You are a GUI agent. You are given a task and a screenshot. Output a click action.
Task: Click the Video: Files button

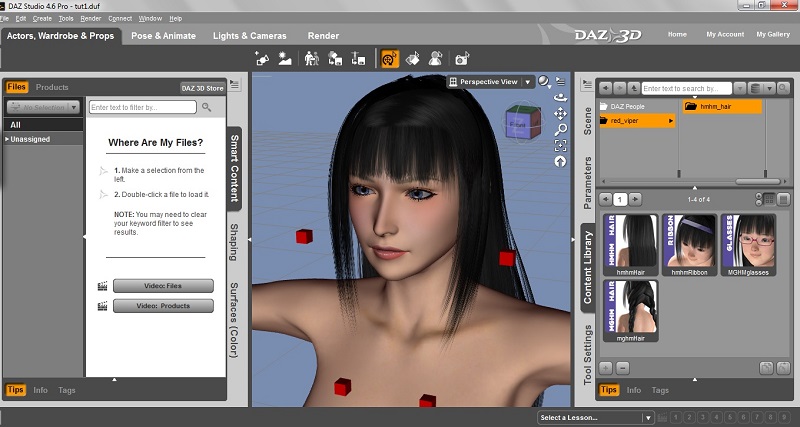[x=163, y=286]
